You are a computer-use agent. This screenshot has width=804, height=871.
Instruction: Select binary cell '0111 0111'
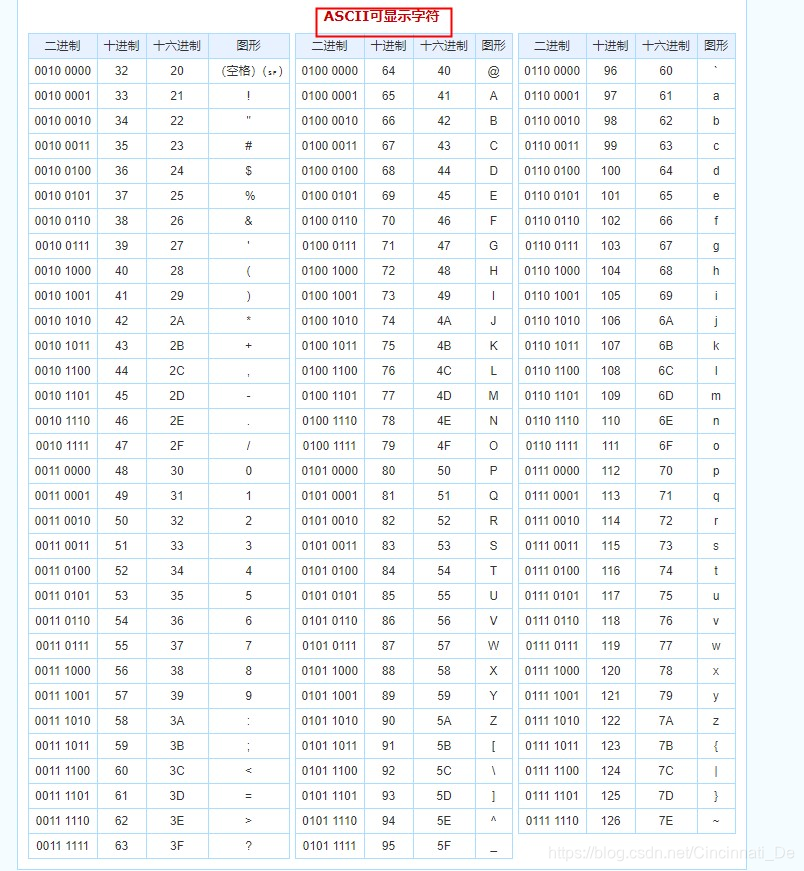pyautogui.click(x=552, y=646)
